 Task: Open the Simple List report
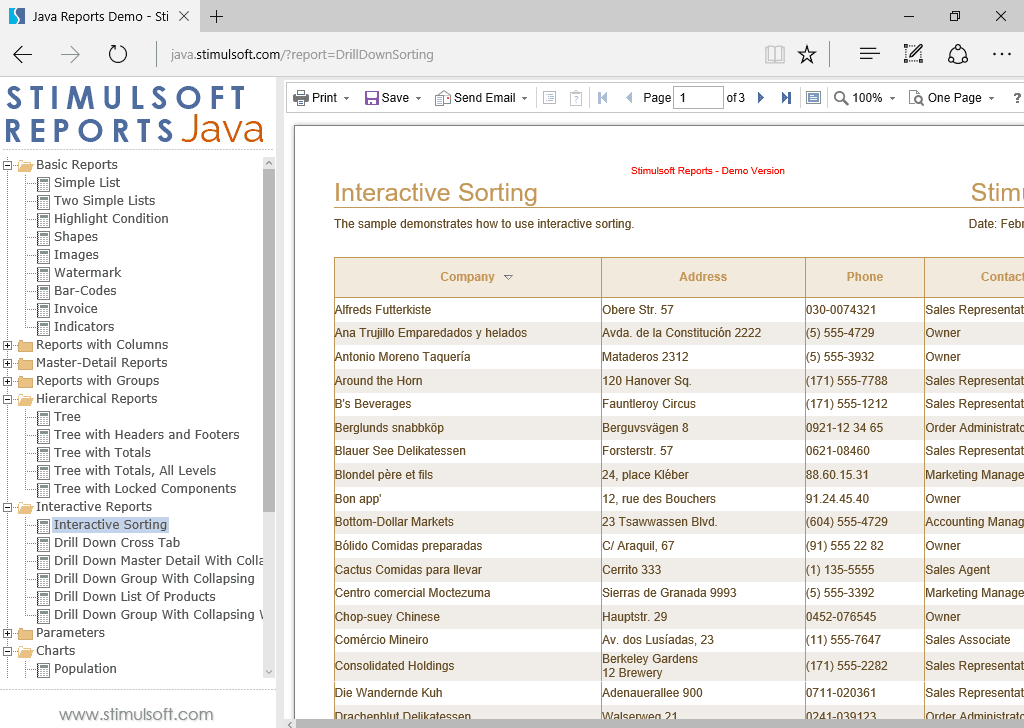point(87,183)
